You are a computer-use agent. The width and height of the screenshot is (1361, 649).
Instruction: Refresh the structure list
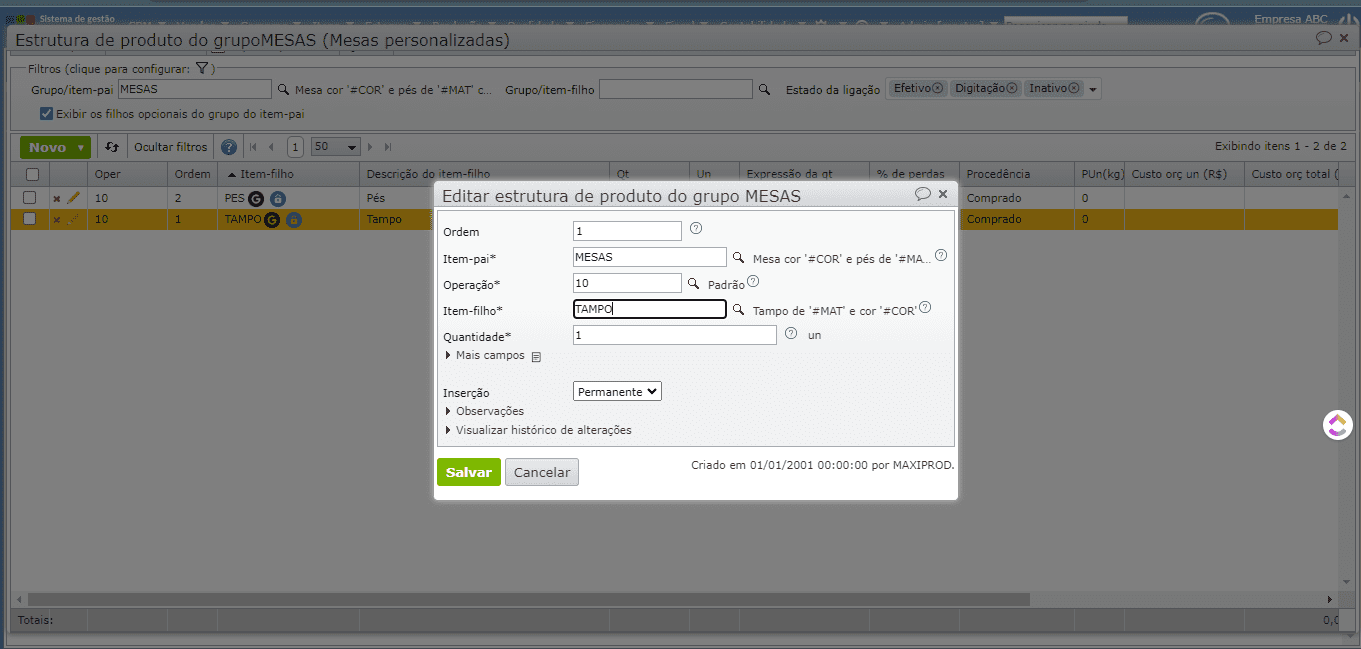click(x=112, y=147)
